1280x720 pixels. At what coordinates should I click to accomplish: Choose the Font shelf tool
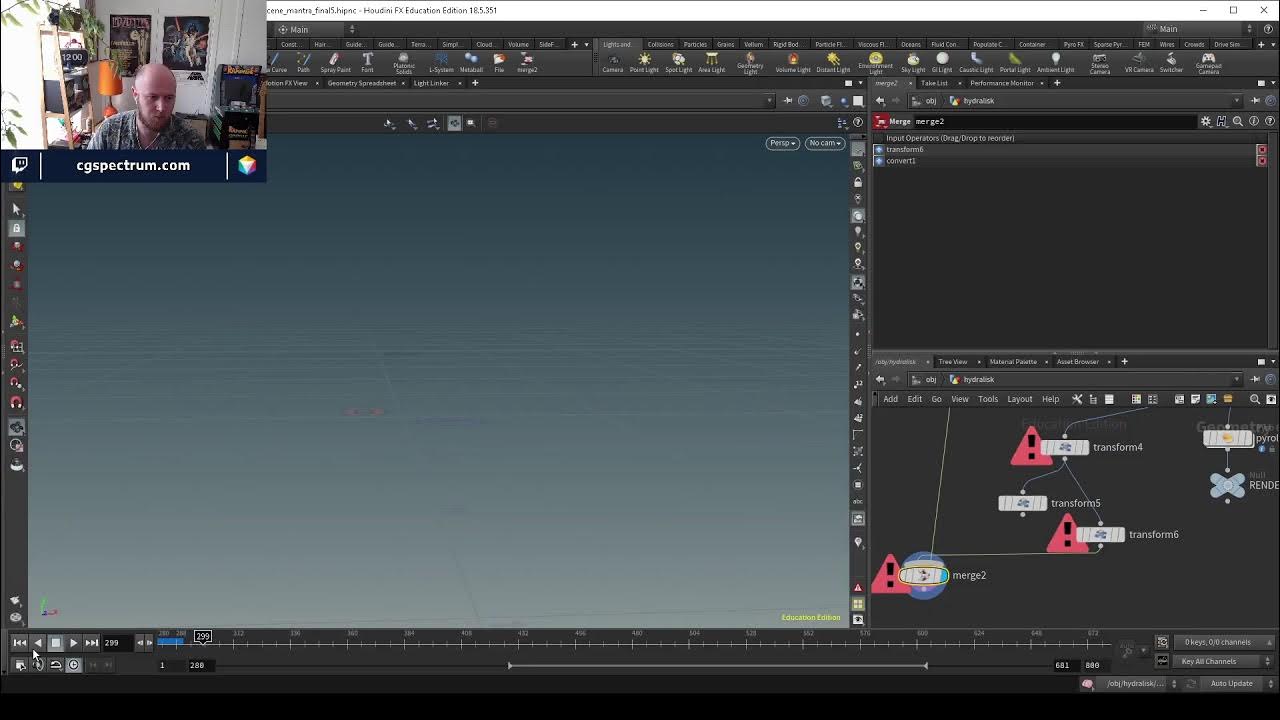pyautogui.click(x=367, y=62)
